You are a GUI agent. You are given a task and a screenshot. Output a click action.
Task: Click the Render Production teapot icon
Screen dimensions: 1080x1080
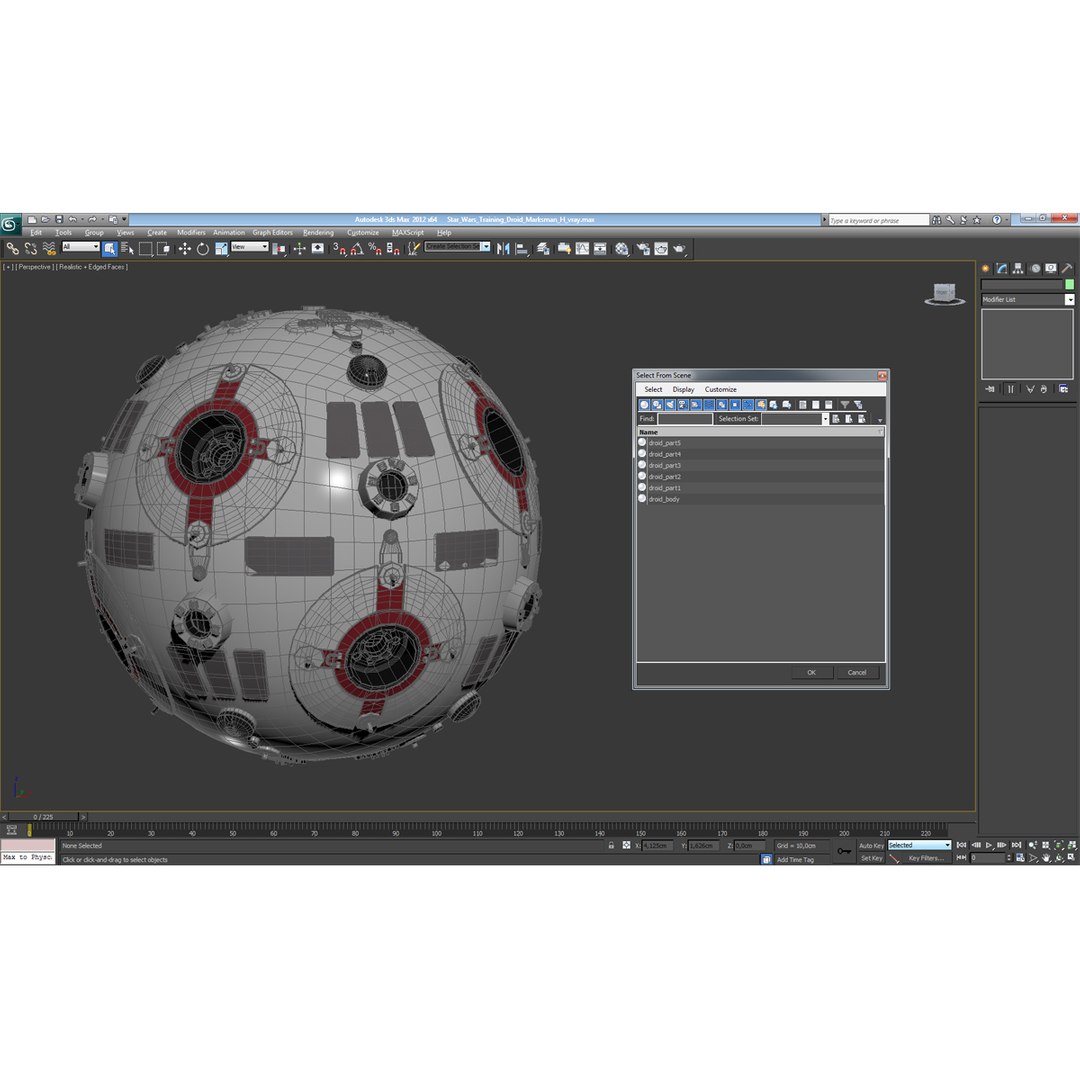coord(680,249)
